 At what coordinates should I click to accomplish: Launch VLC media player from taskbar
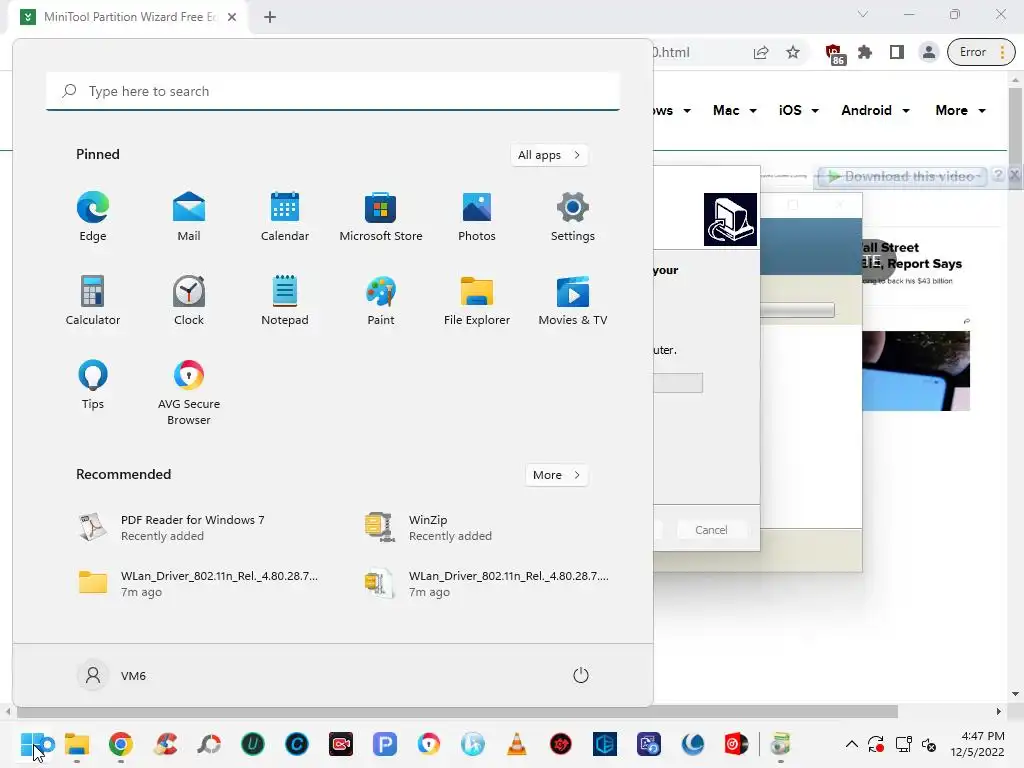tap(517, 744)
